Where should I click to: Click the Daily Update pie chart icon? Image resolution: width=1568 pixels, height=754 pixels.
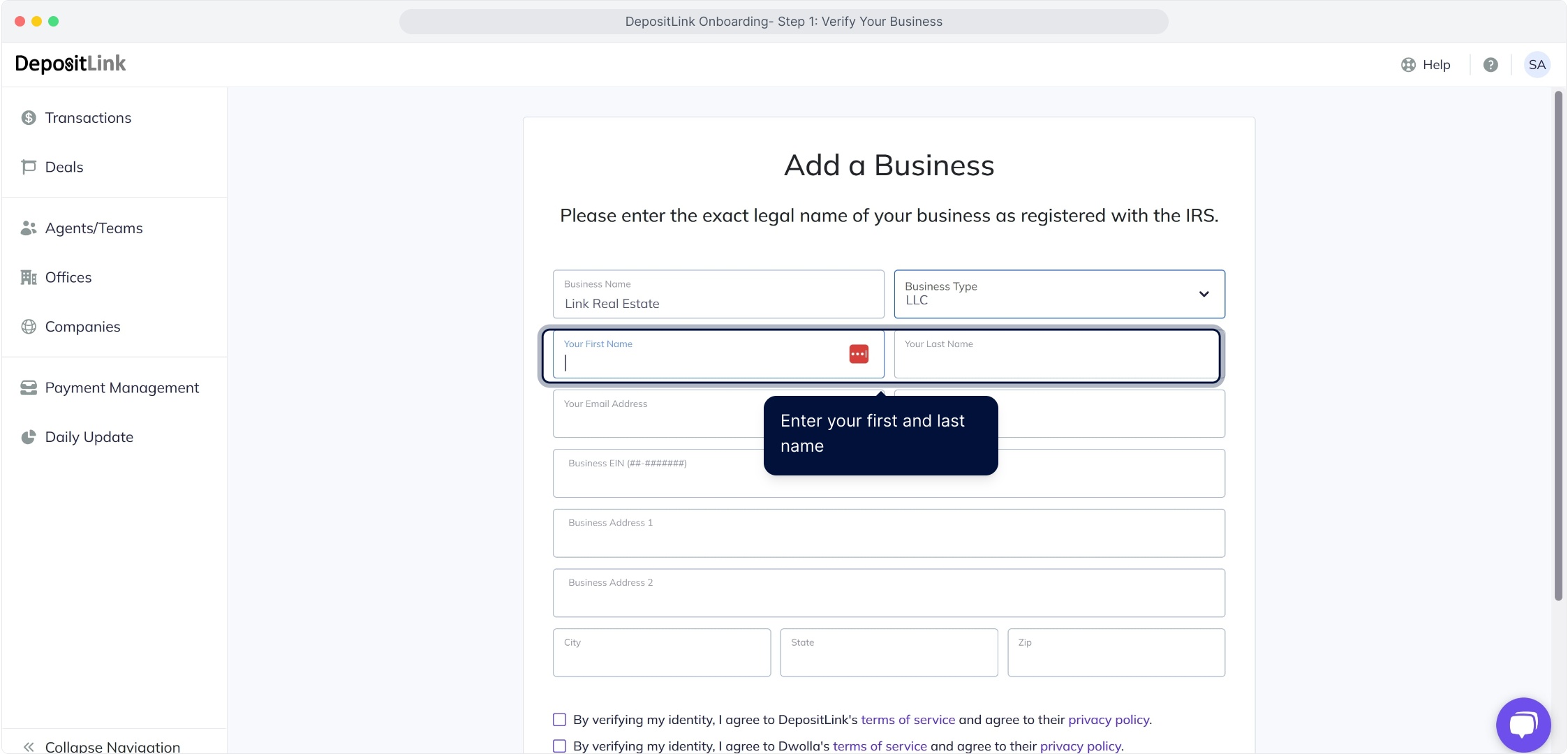pyautogui.click(x=29, y=437)
